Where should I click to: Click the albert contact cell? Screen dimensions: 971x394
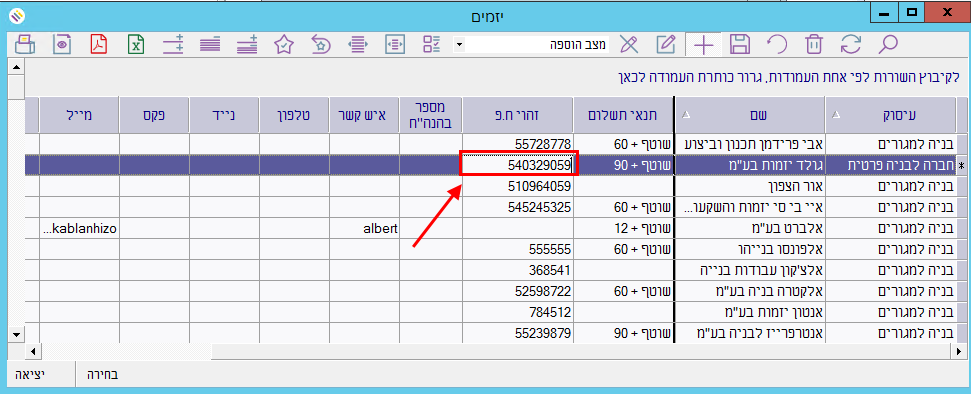point(365,228)
